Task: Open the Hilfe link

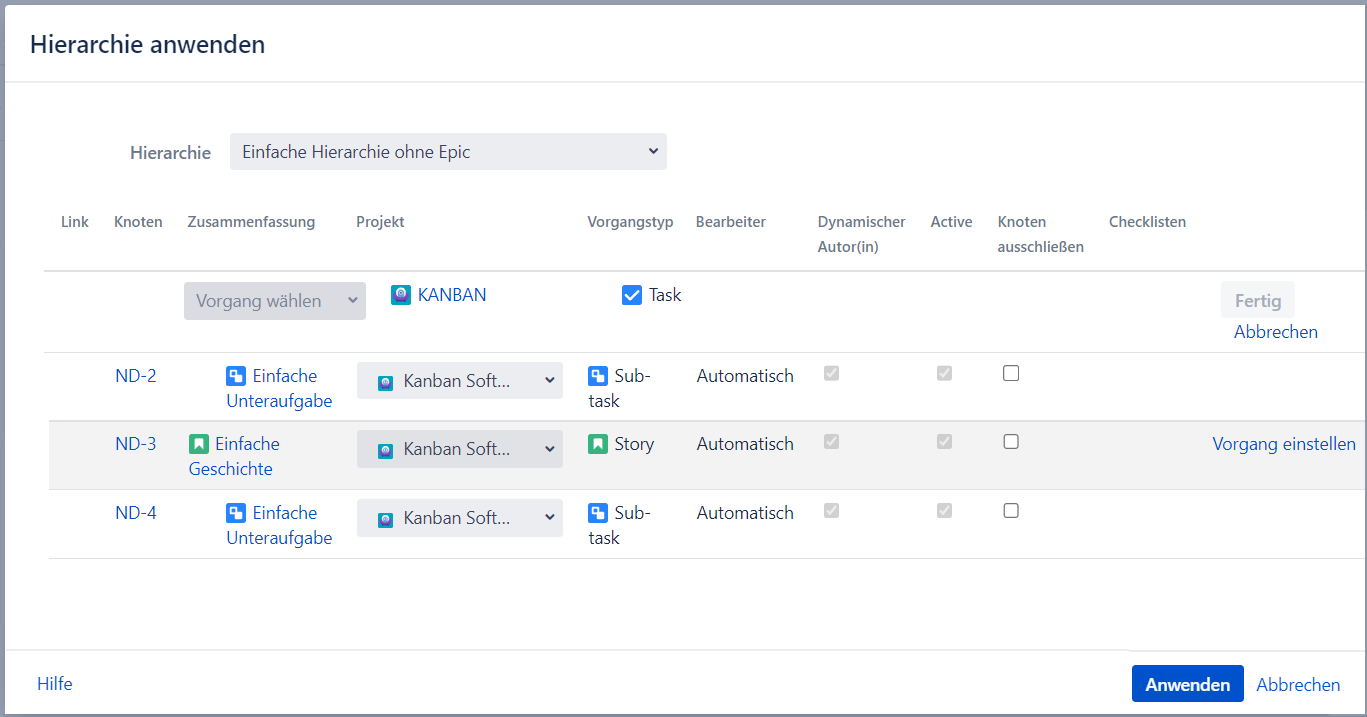Action: tap(55, 684)
